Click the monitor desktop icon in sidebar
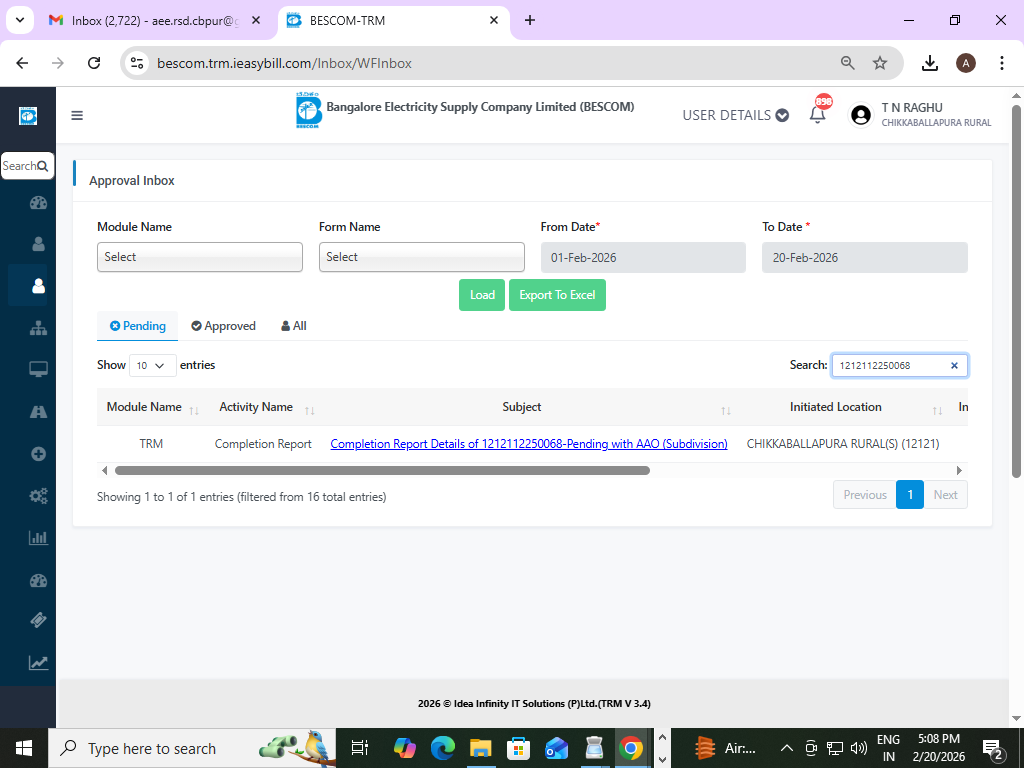Image resolution: width=1024 pixels, height=768 pixels. (39, 370)
